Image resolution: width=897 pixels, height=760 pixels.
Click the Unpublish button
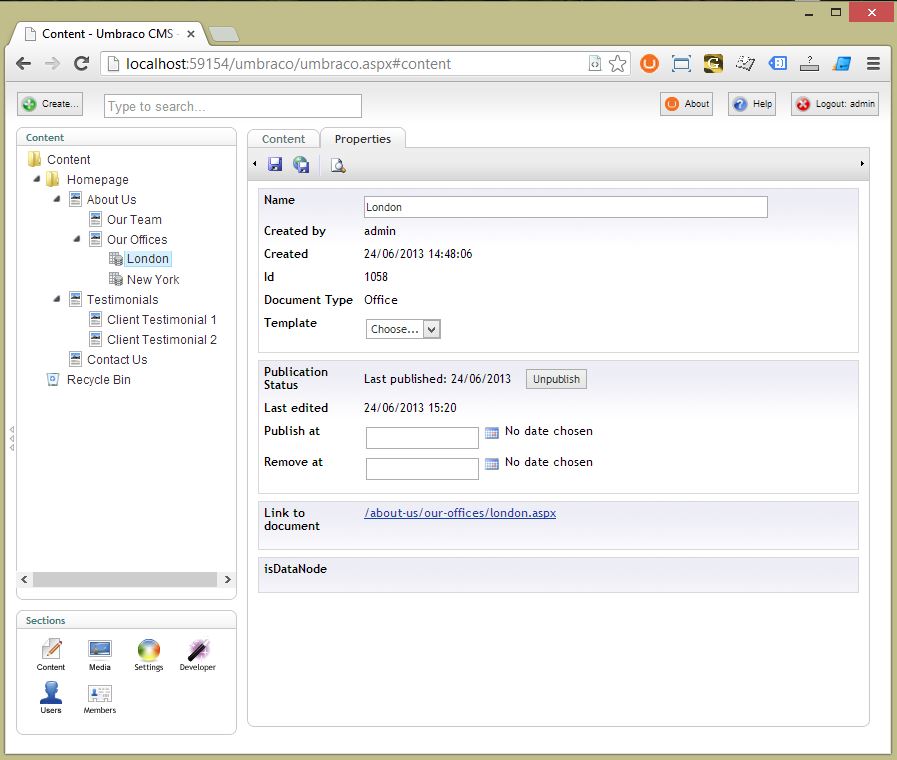556,379
